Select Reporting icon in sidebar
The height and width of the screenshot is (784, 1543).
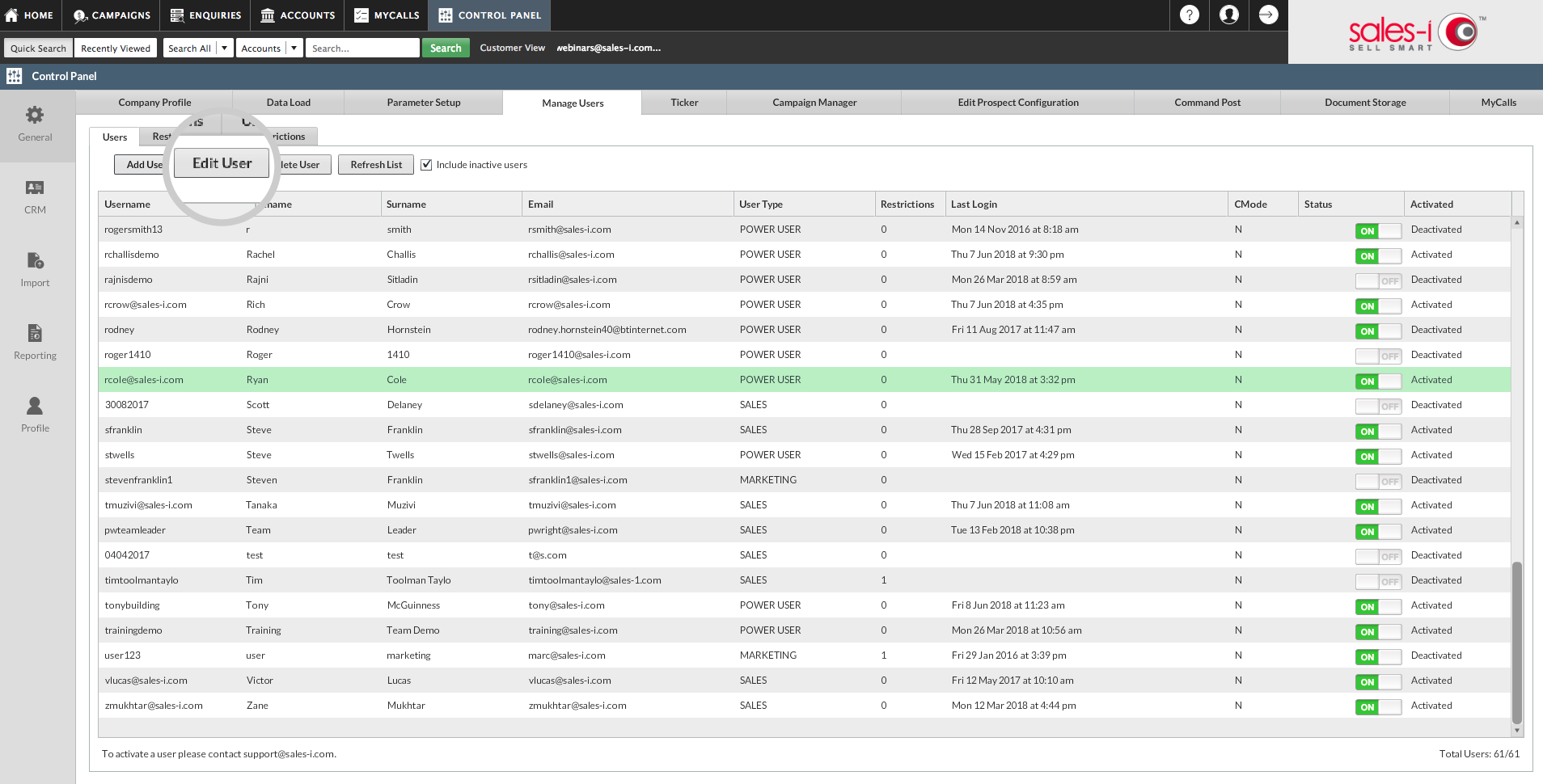[x=35, y=333]
